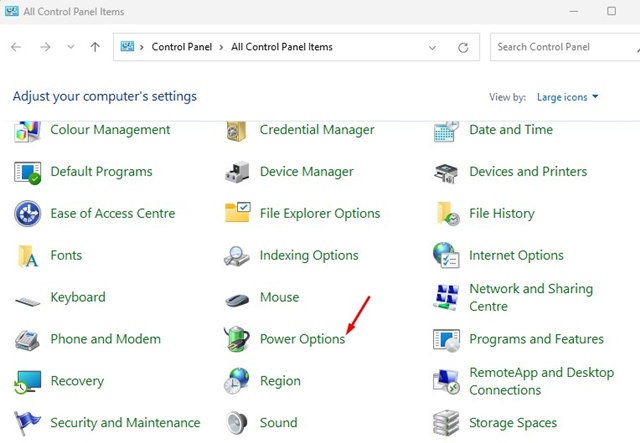Click the RemoteApp and Desktop Connections icon
Screen dimensions: 640x443
coord(446,382)
